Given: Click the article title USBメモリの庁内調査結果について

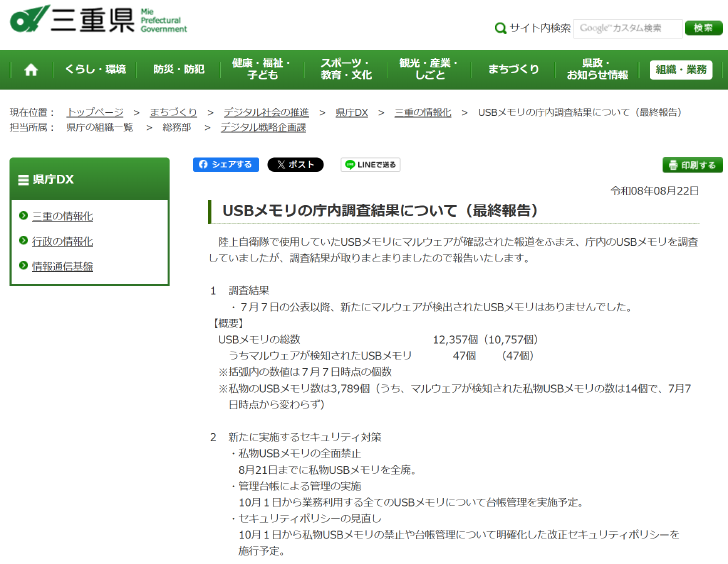Looking at the screenshot, I should pyautogui.click(x=380, y=211).
